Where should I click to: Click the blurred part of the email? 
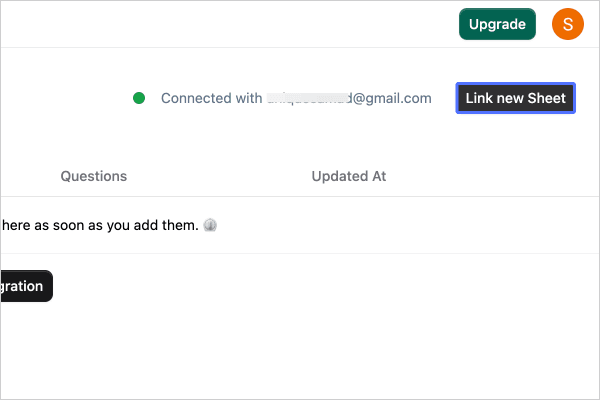pos(309,98)
